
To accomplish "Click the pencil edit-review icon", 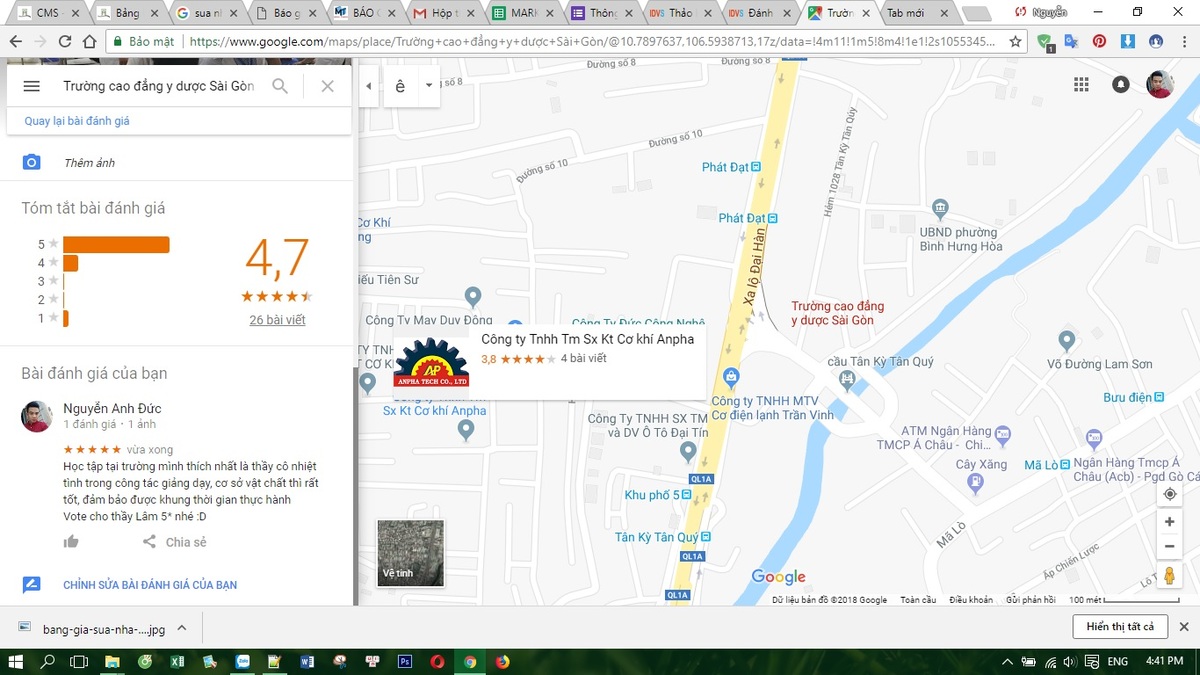I will [32, 585].
